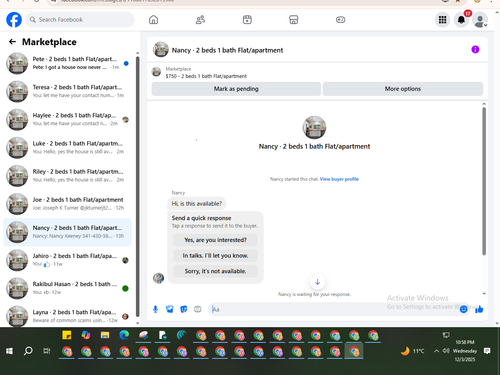Click Nancy's large profile picture in chat
The image size is (500, 375).
314,127
